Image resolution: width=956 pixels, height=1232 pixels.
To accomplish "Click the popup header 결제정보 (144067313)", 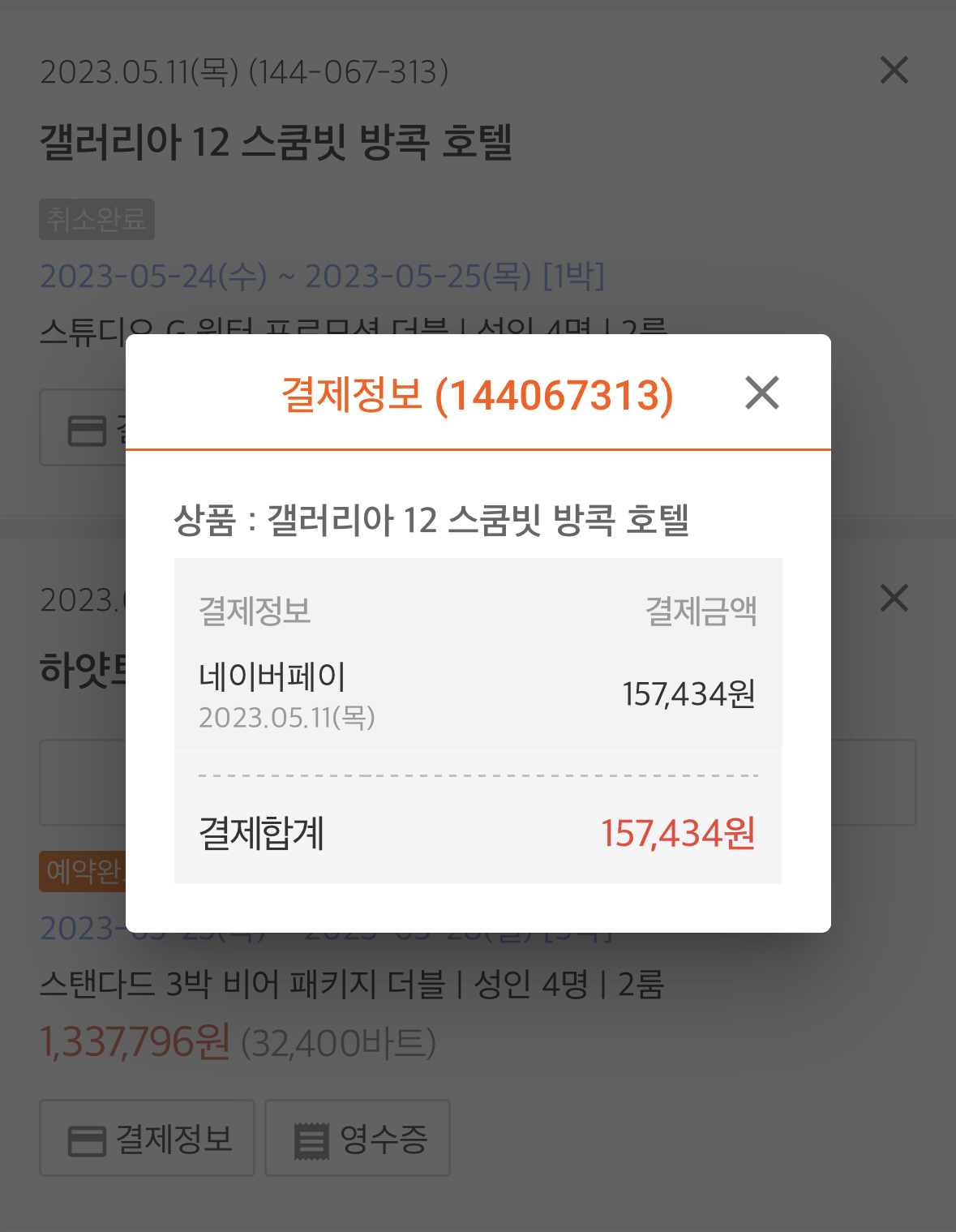I will click(477, 395).
